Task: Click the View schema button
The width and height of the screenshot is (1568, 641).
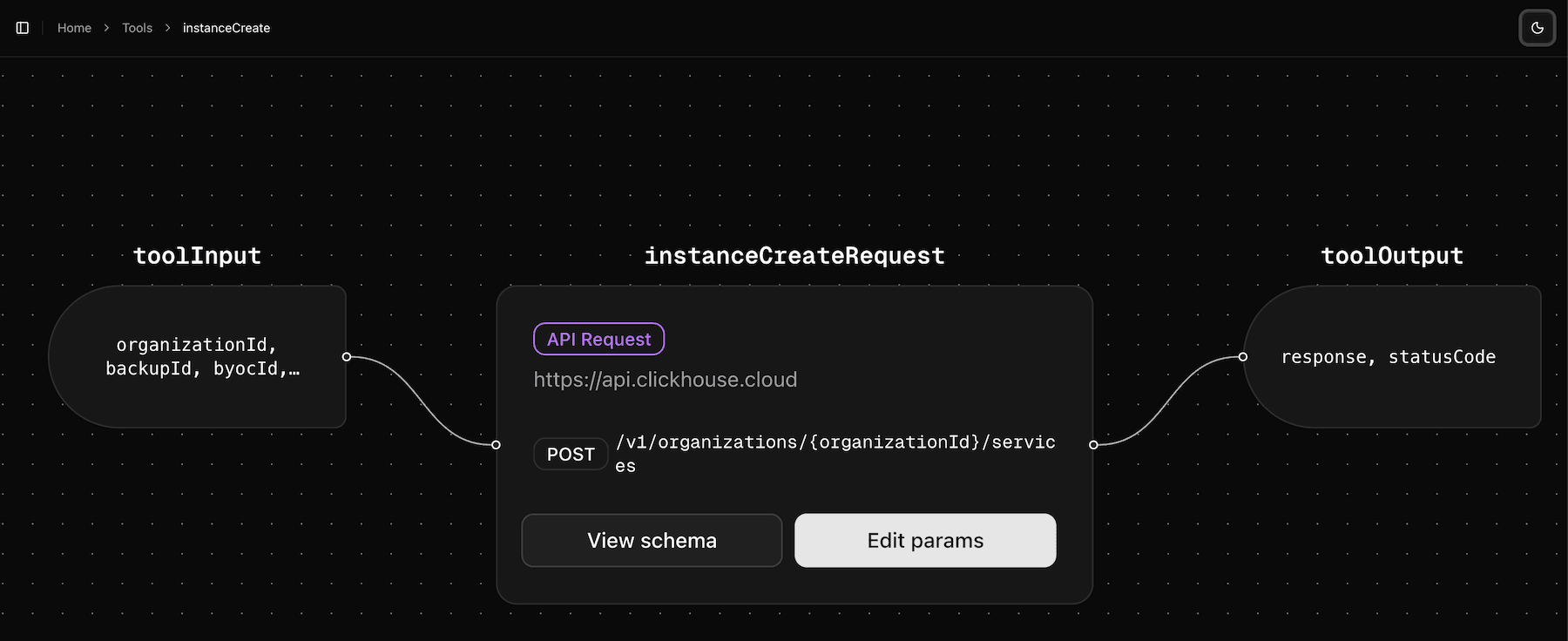Action: coord(652,540)
